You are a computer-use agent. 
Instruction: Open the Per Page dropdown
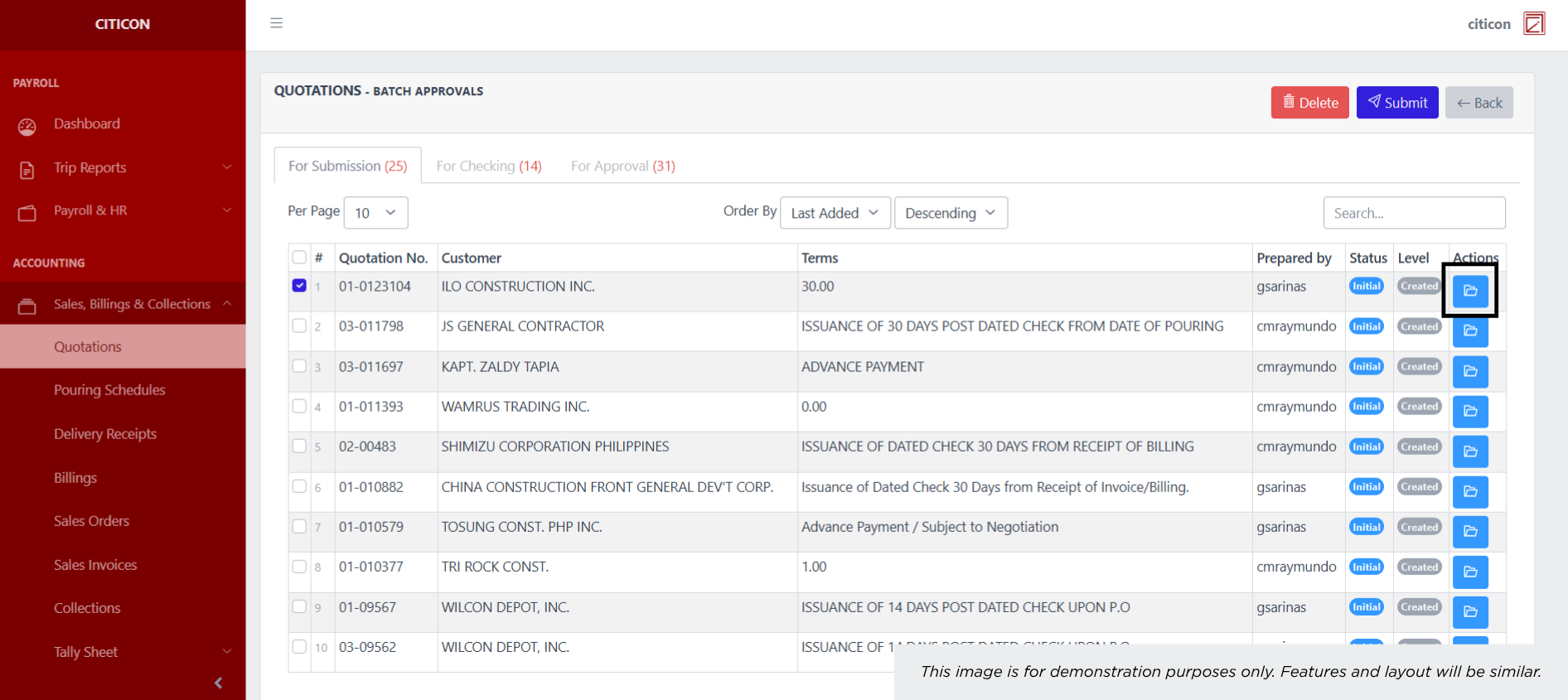[375, 213]
